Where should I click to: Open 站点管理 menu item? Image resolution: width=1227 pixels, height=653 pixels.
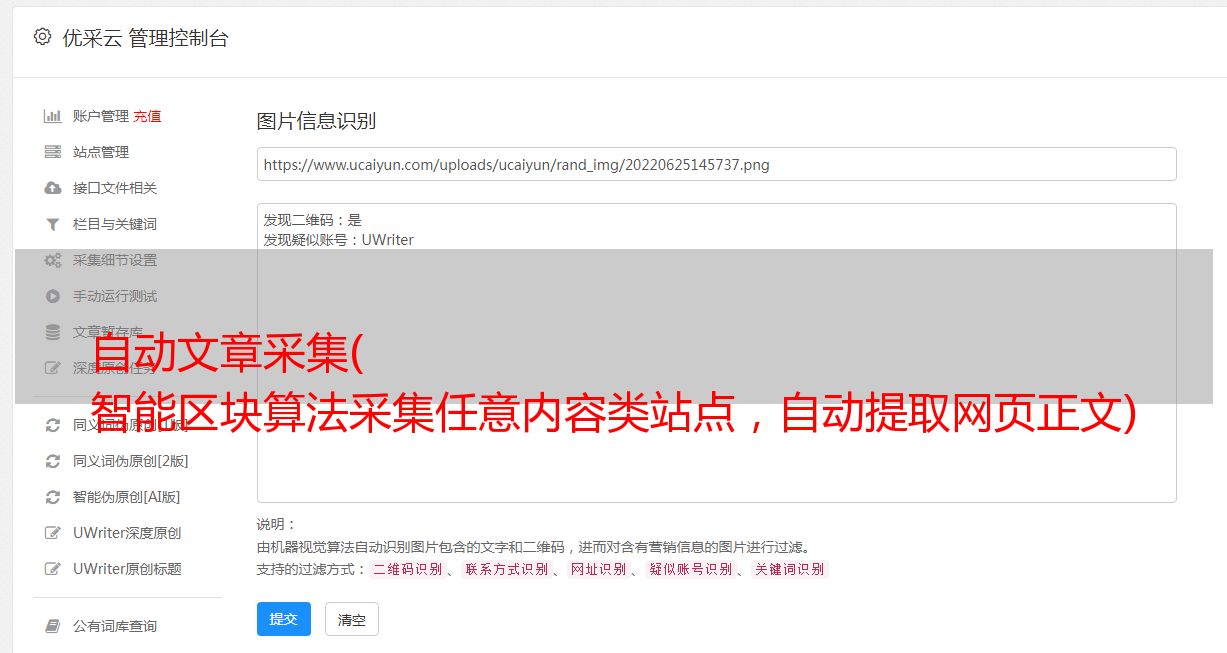click(101, 152)
